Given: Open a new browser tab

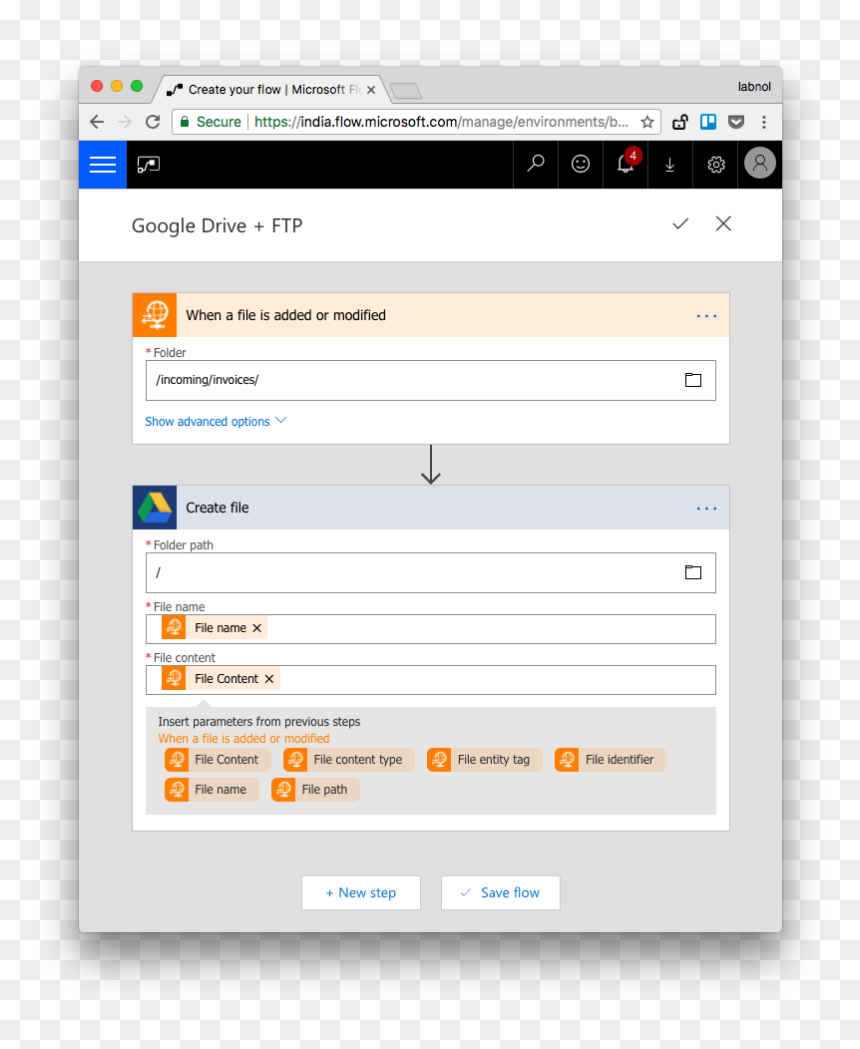Looking at the screenshot, I should [406, 90].
